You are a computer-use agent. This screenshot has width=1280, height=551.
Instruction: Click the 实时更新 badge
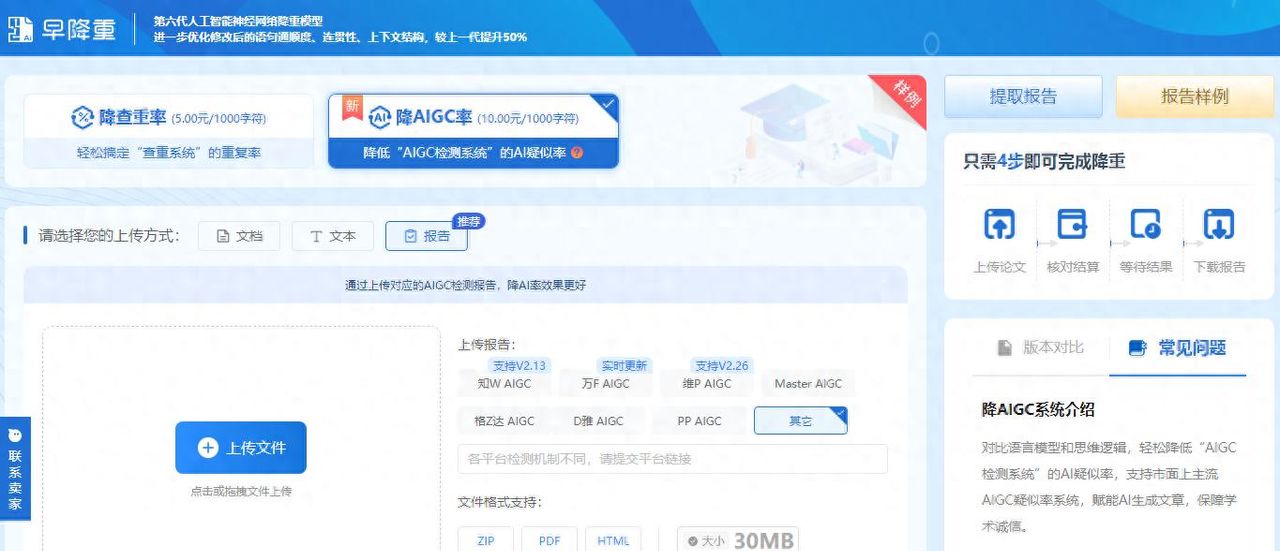[624, 366]
